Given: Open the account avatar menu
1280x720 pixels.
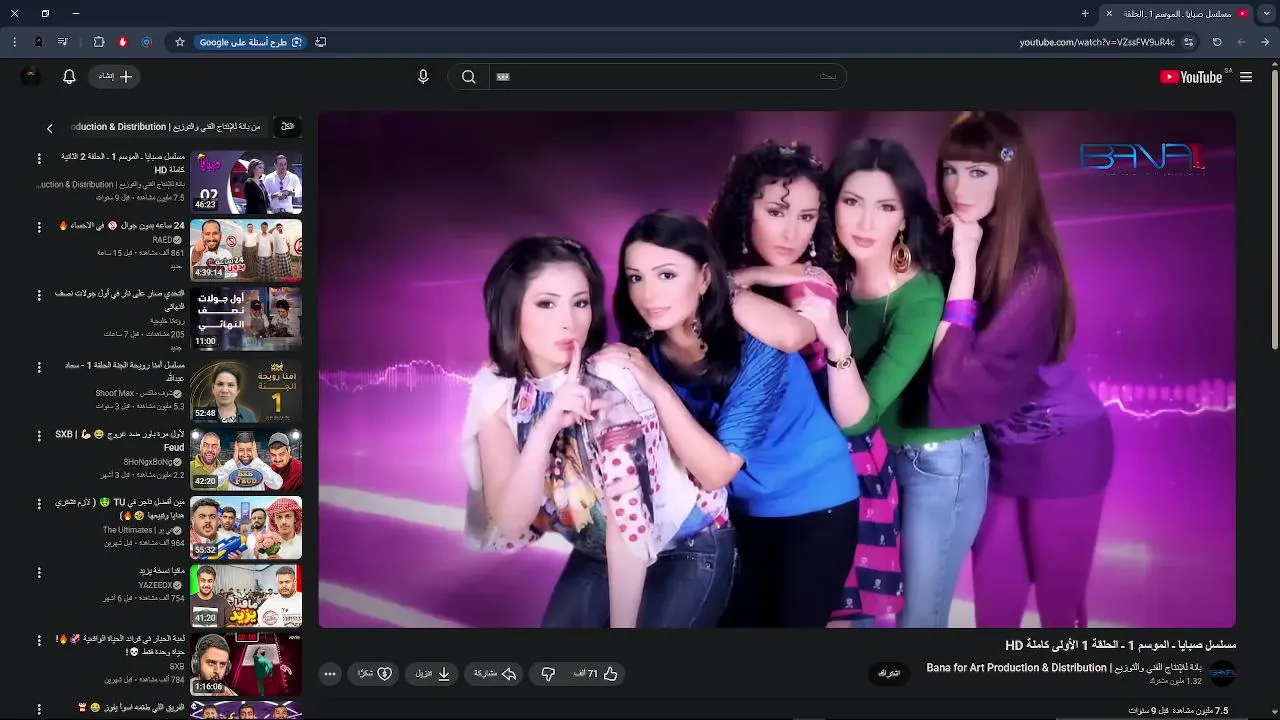Looking at the screenshot, I should pyautogui.click(x=30, y=76).
